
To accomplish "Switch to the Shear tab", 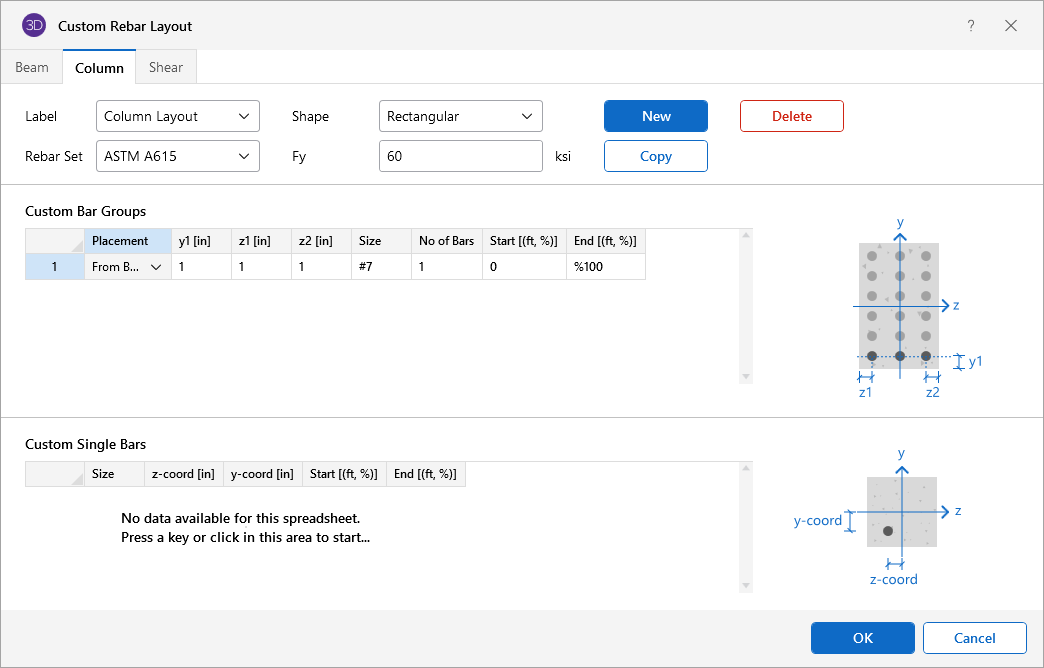I will [166, 68].
